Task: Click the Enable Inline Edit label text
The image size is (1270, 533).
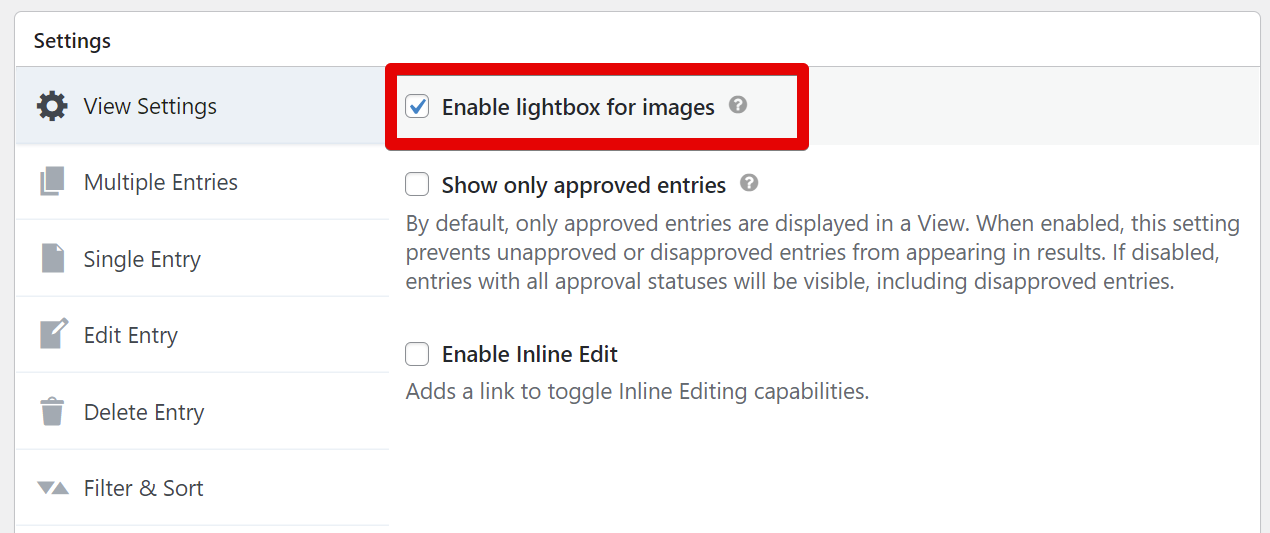Action: pos(530,354)
